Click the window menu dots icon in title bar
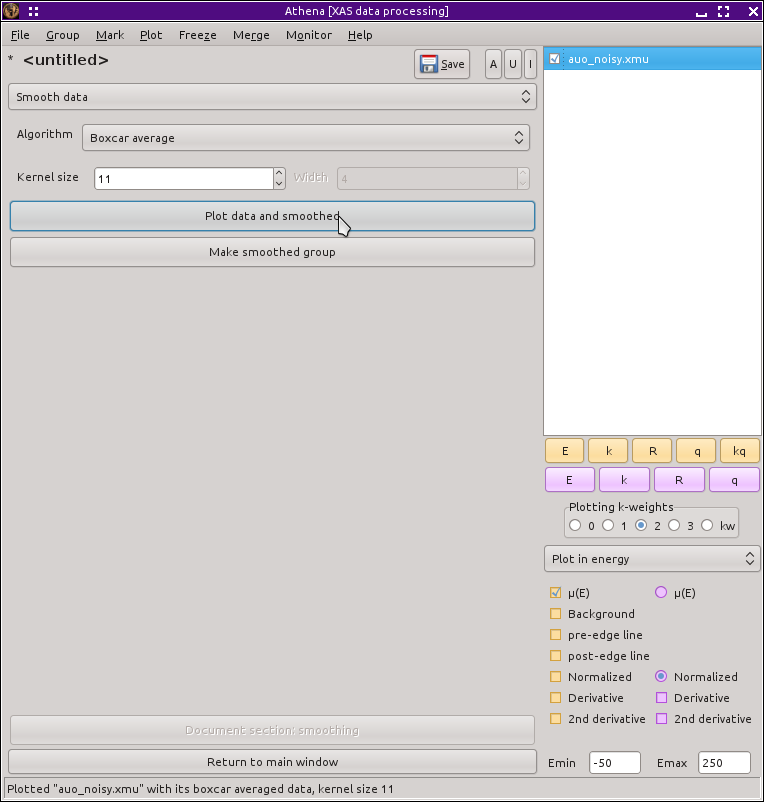The image size is (764, 802). point(34,11)
